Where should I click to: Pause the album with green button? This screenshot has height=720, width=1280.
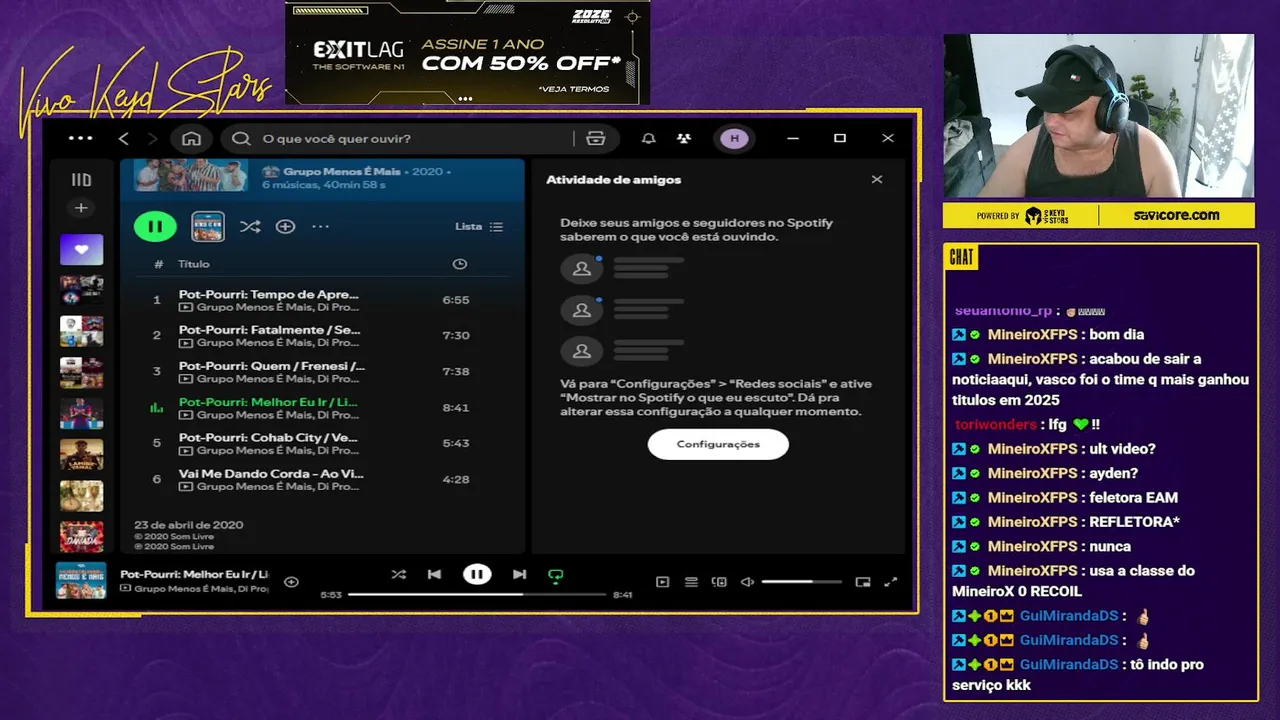point(155,226)
